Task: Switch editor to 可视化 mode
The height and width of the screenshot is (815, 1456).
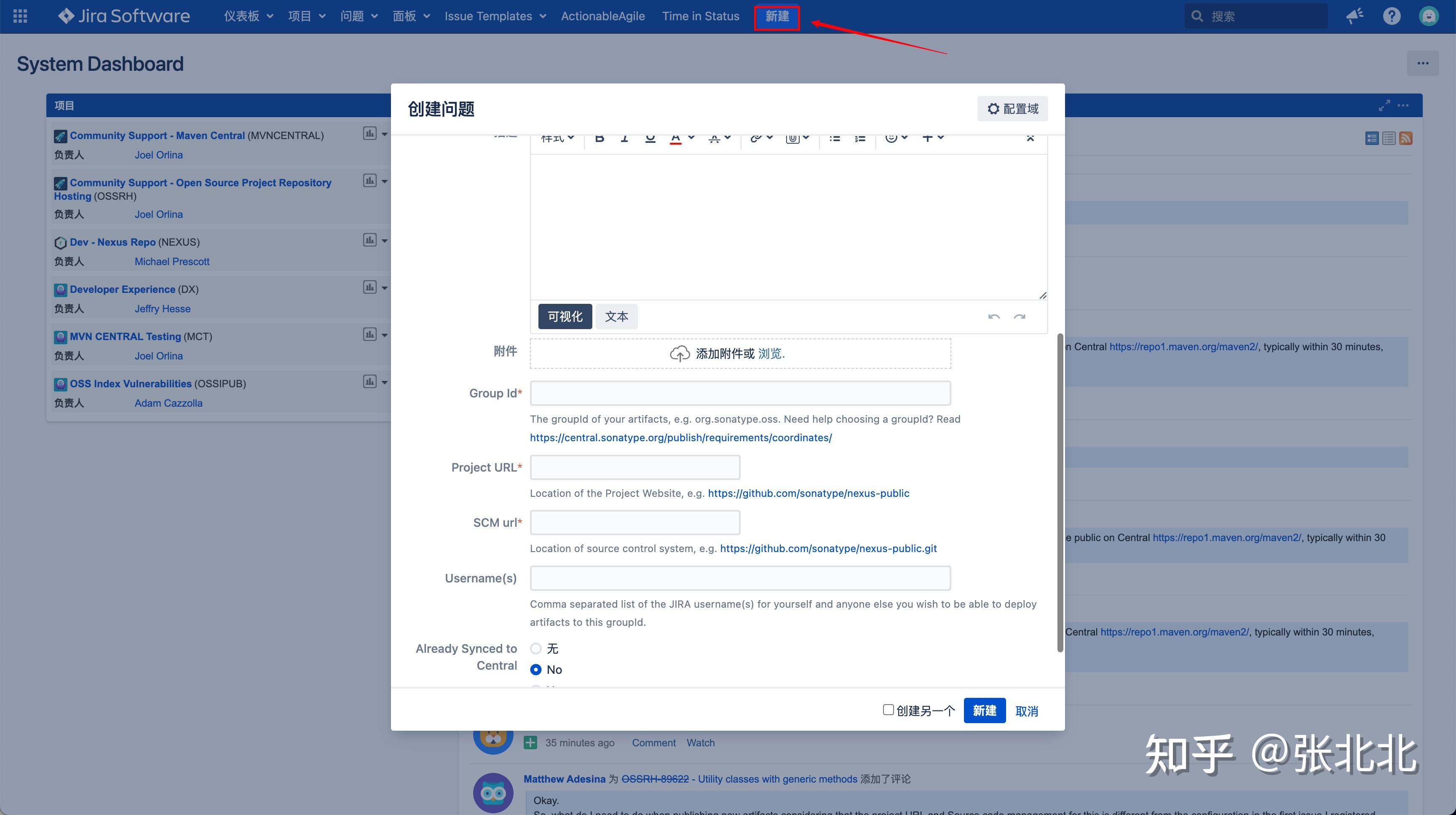Action: [x=565, y=316]
